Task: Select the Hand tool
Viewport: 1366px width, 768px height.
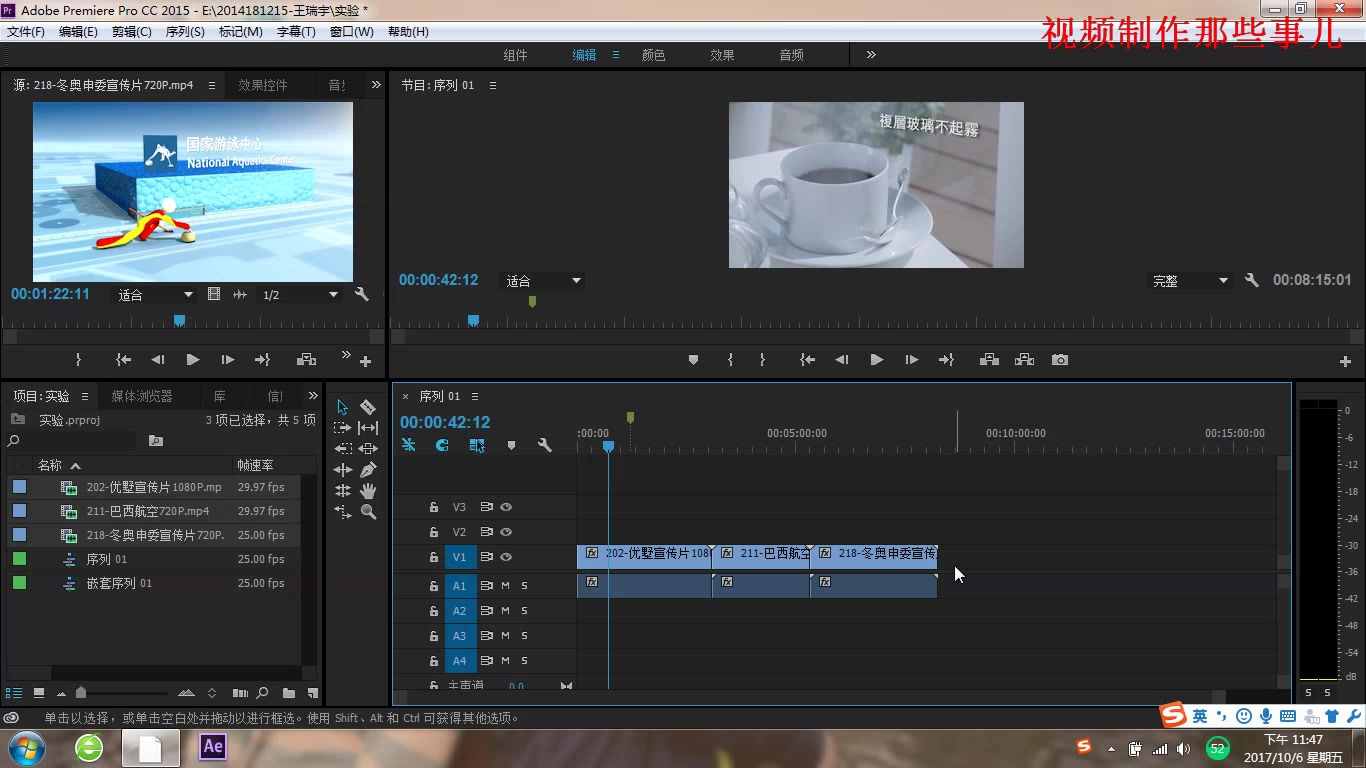Action: 368,491
